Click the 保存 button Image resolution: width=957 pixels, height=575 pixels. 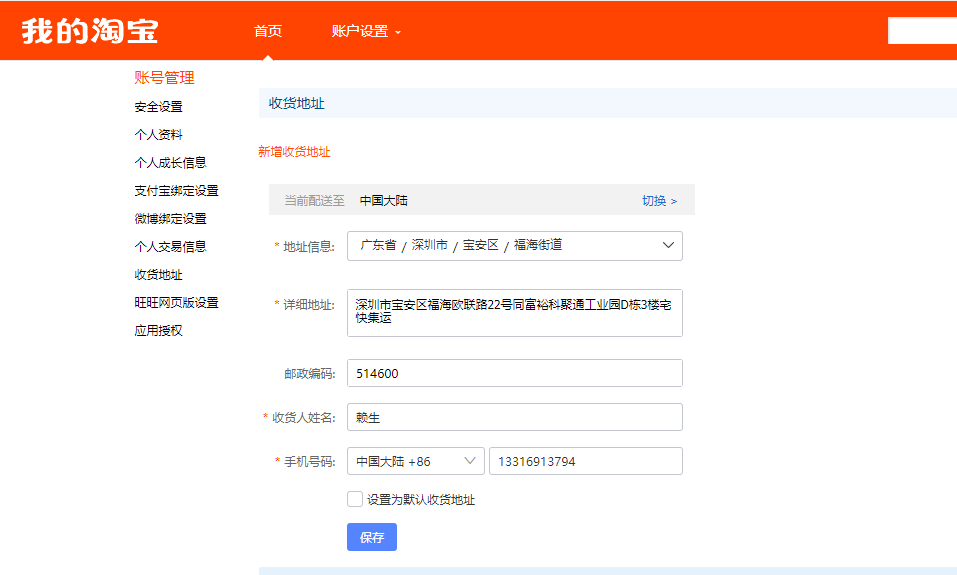click(372, 537)
